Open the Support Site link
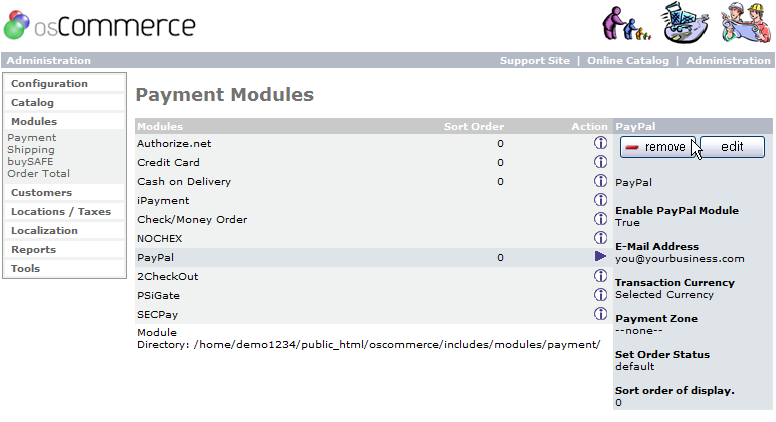 point(534,61)
